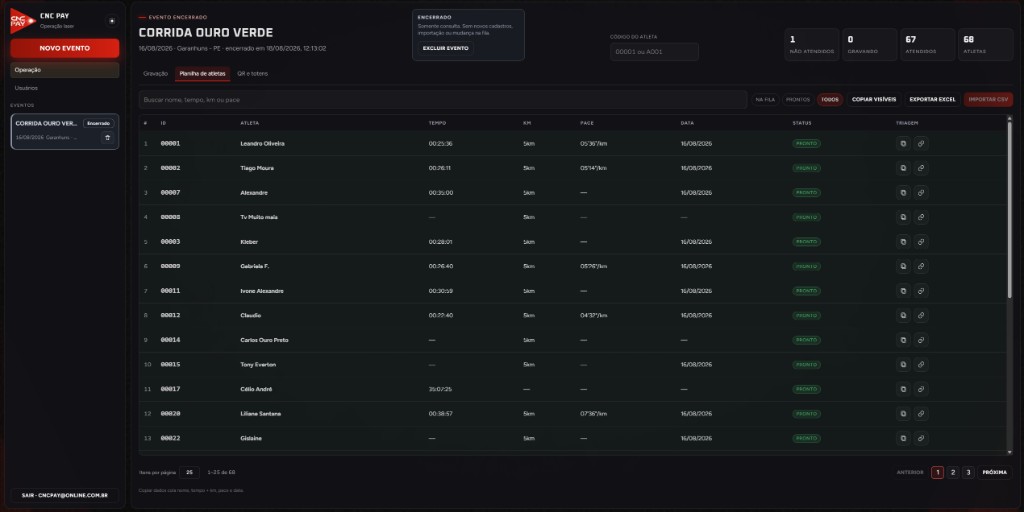Click the theme toggle icon beside the CNC PAY logo
This screenshot has width=1024, height=512.
pyautogui.click(x=112, y=21)
